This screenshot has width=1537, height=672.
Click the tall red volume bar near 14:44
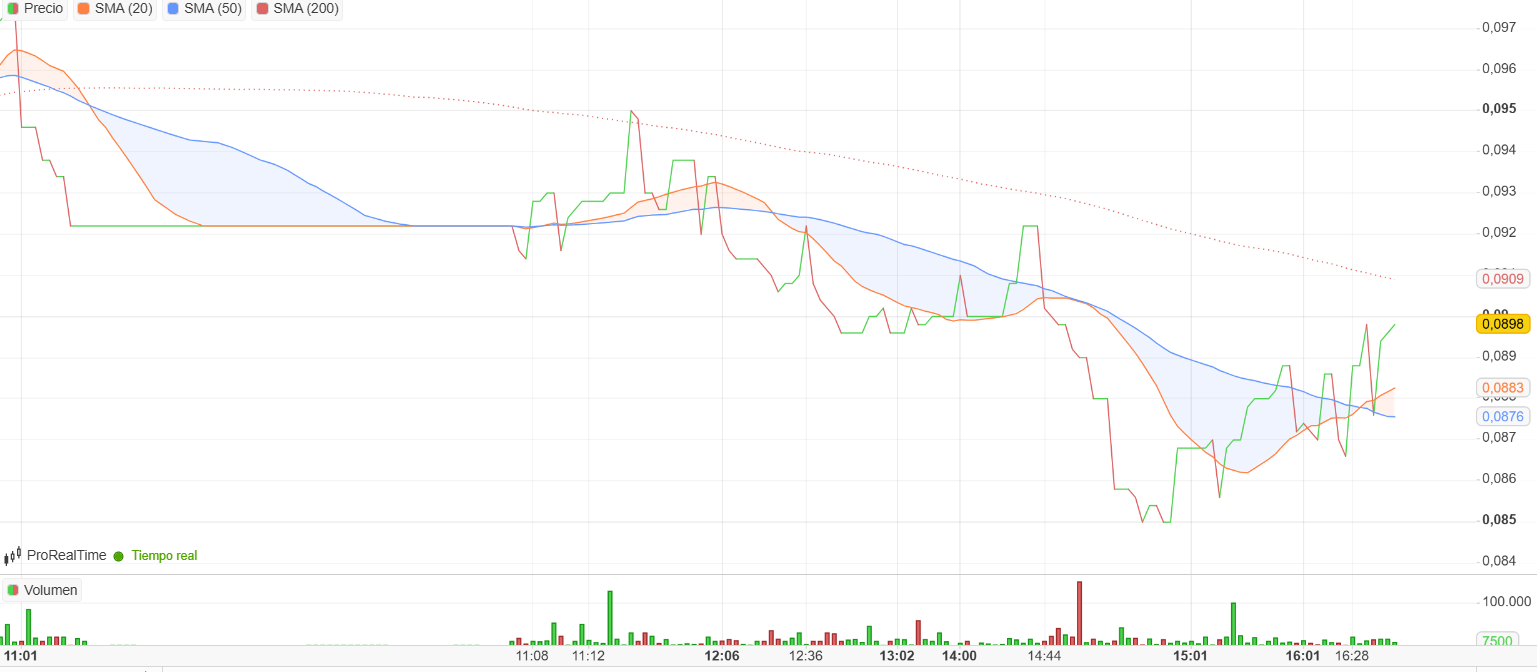coord(1079,612)
